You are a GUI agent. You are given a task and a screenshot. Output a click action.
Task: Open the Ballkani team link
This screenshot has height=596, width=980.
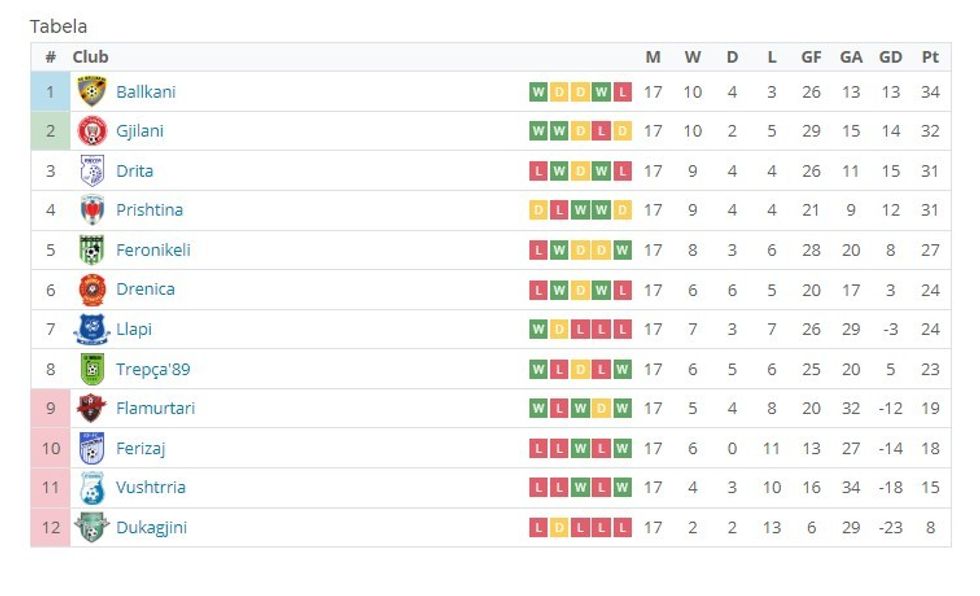[146, 92]
